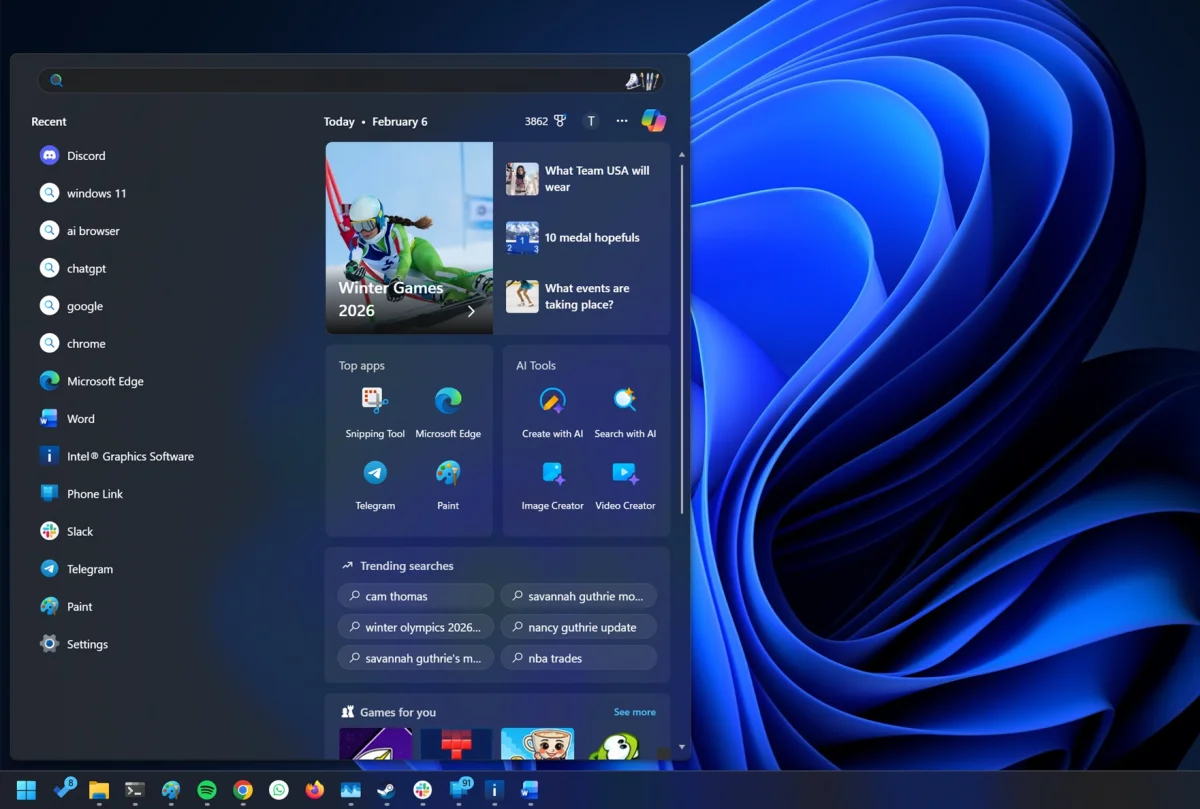This screenshot has width=1200, height=809.
Task: Click the Copilot icon in the header
Action: pyautogui.click(x=654, y=120)
